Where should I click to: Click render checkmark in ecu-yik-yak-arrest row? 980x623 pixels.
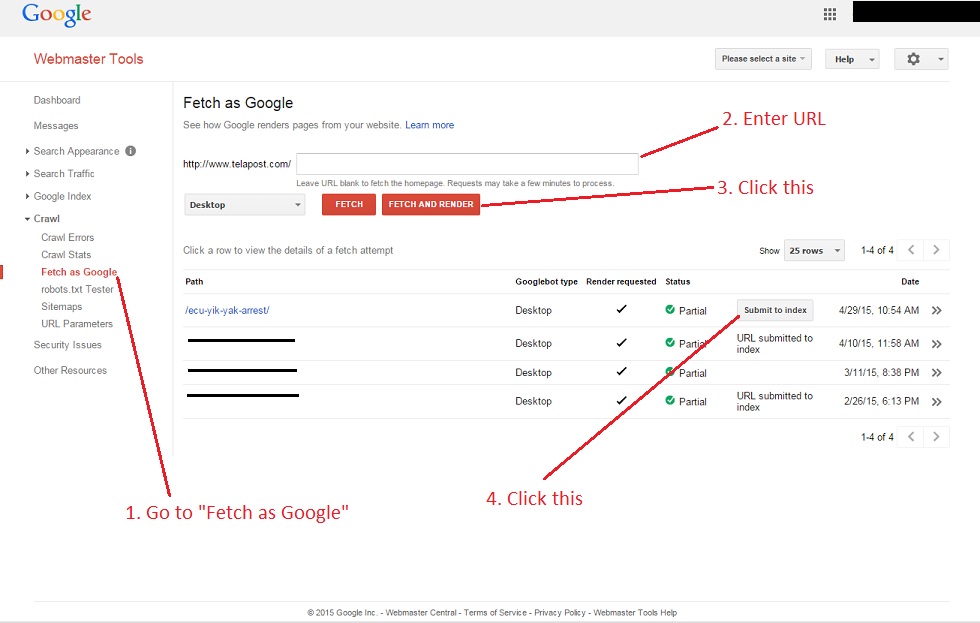click(621, 309)
